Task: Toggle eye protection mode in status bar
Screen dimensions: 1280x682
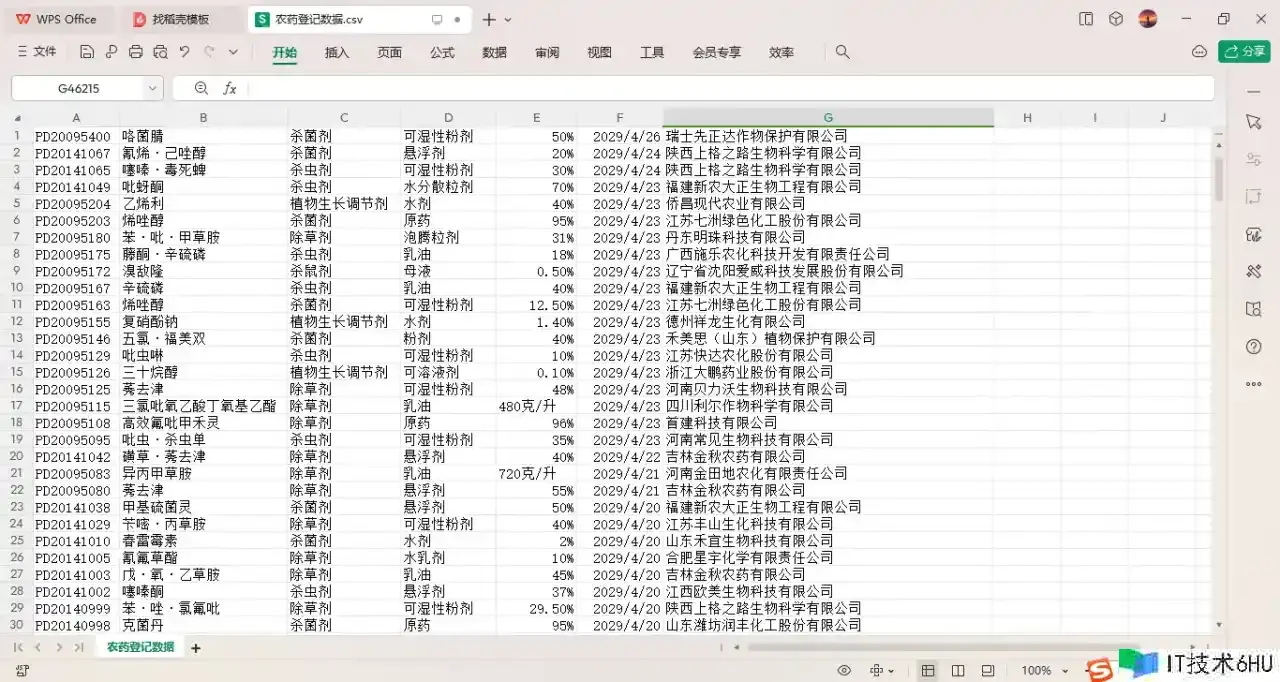Action: click(844, 670)
